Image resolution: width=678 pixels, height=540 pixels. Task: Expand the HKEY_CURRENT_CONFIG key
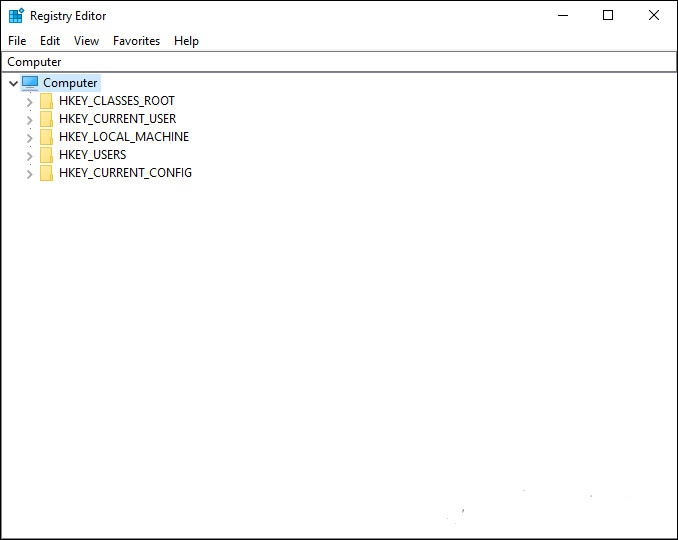point(29,174)
